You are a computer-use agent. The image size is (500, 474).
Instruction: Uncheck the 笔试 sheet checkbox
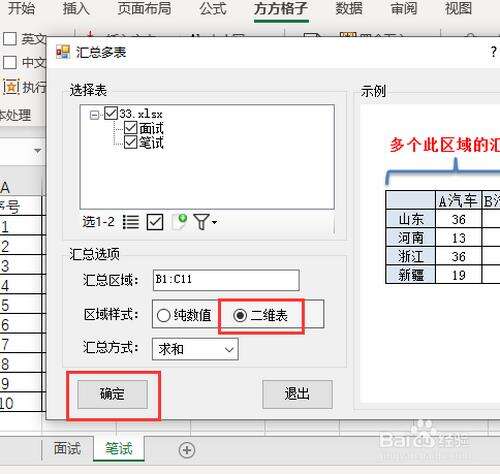pos(130,142)
